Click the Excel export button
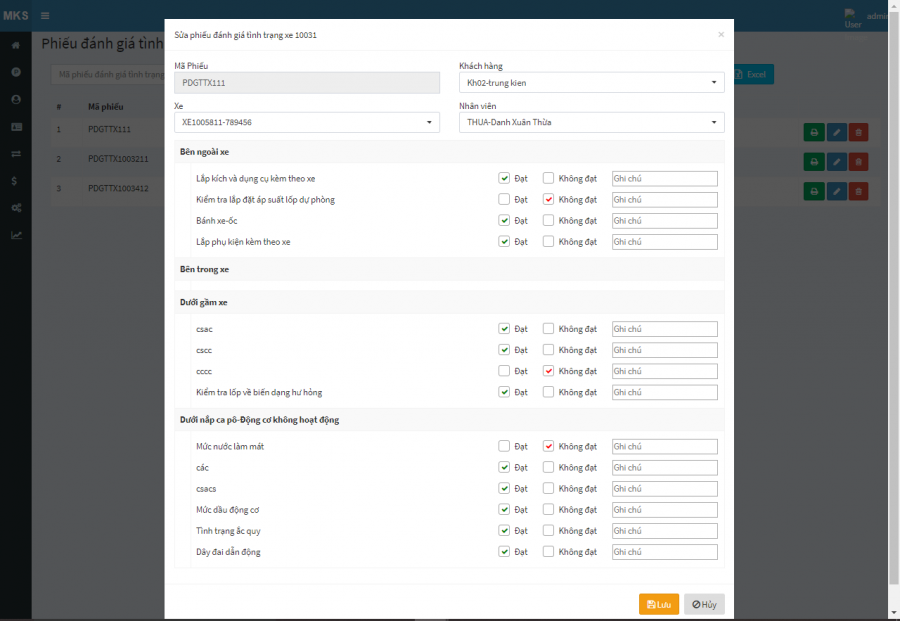The width and height of the screenshot is (900, 621). pos(752,75)
